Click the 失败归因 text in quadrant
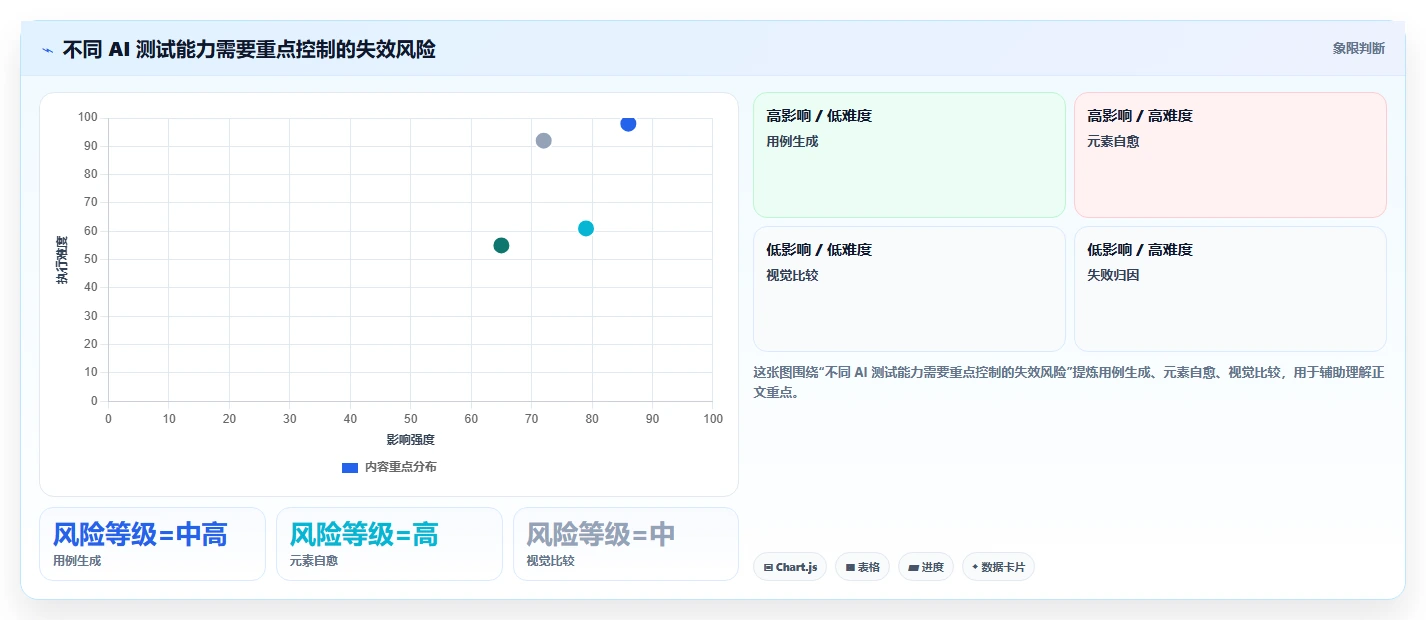Viewport: 1426px width, 620px height. 1113,275
